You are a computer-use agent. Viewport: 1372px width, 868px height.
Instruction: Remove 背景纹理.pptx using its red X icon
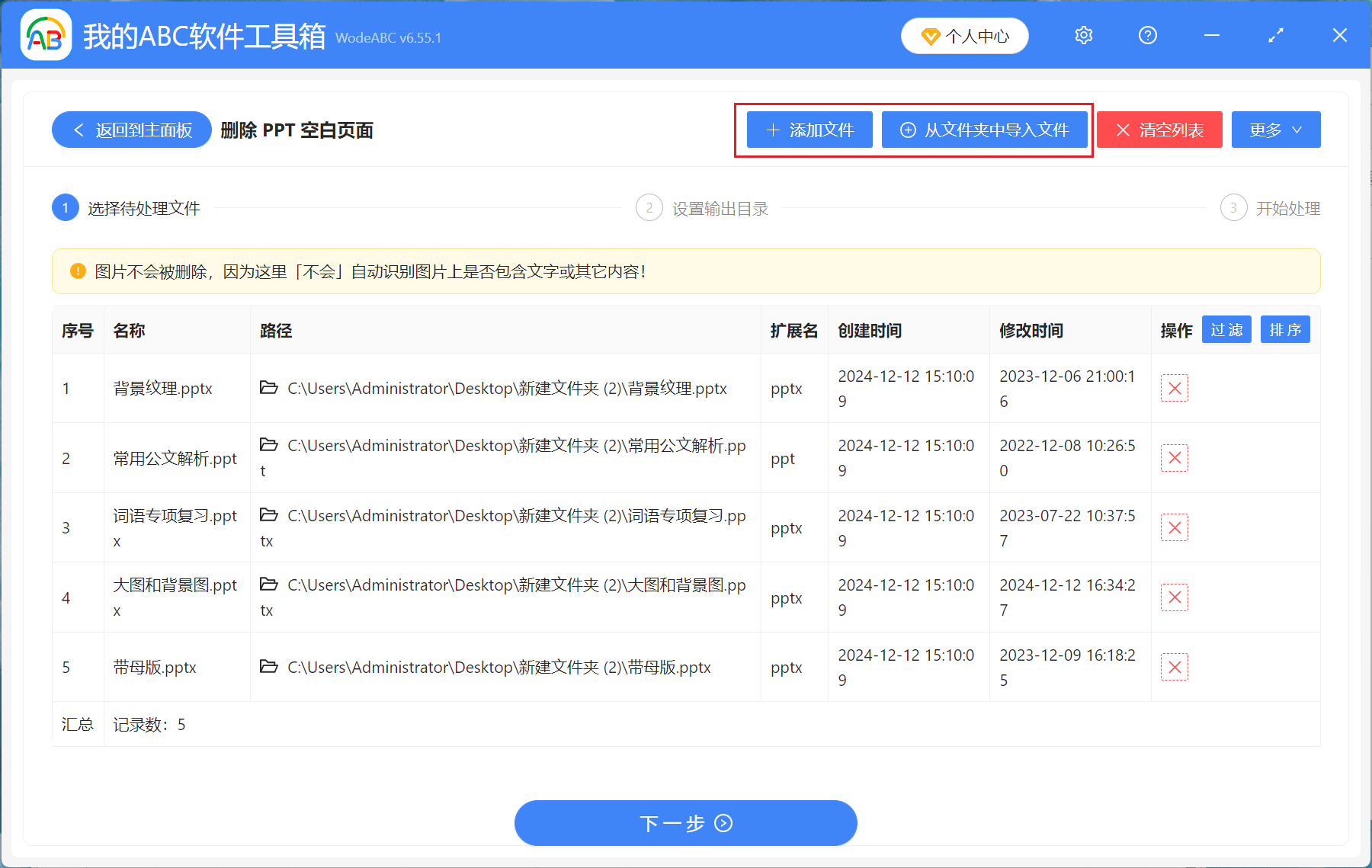tap(1174, 388)
